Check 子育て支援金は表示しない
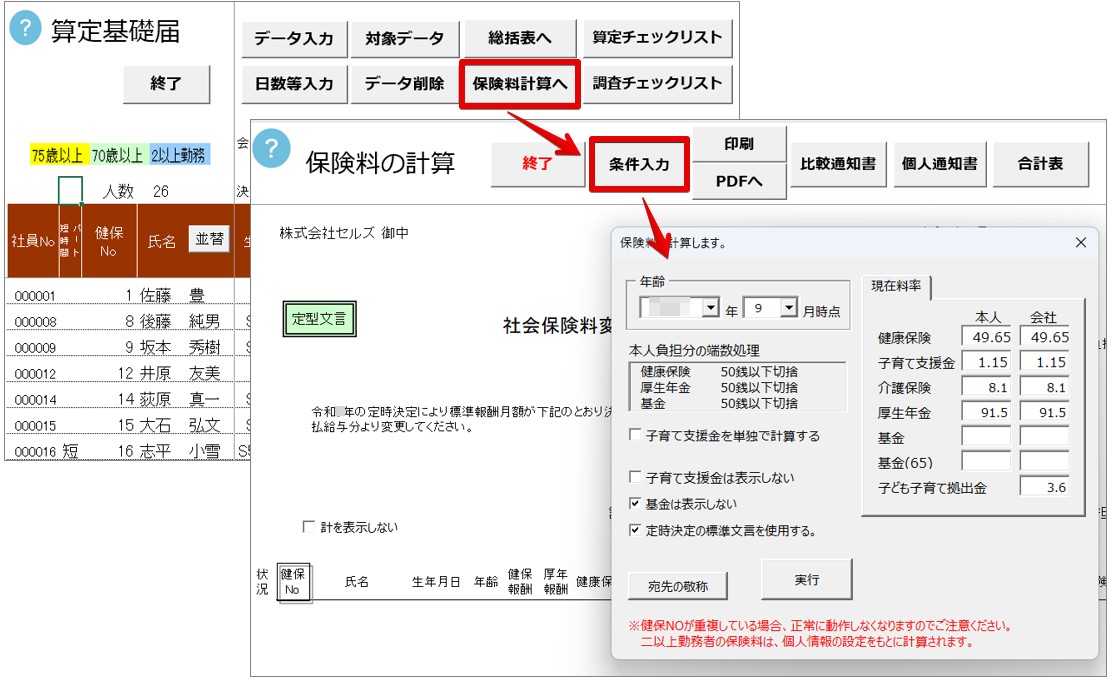 click(x=635, y=477)
